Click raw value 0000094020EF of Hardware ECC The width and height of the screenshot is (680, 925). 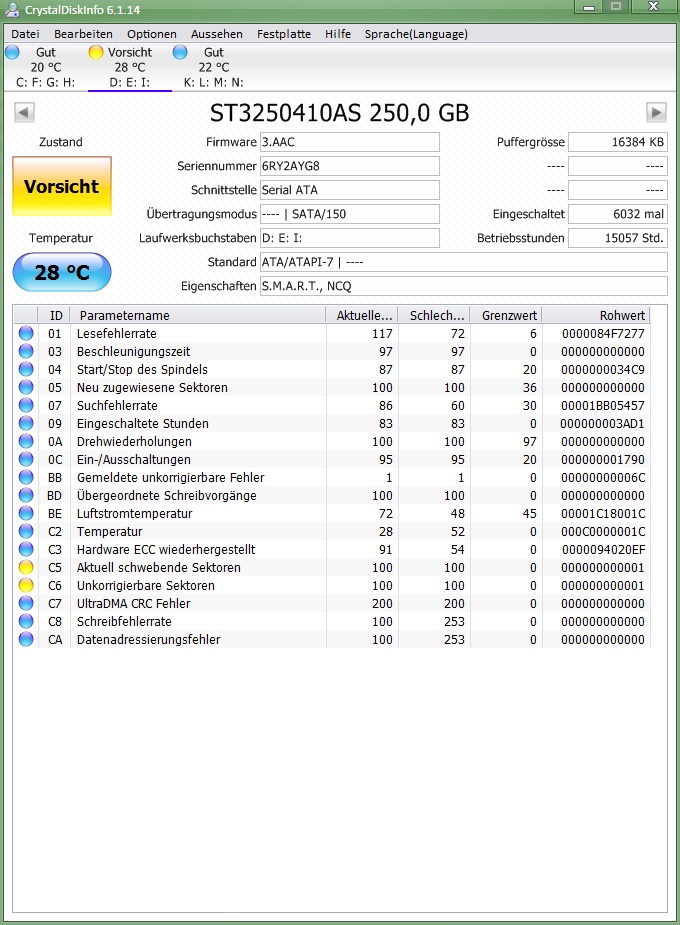coord(603,550)
